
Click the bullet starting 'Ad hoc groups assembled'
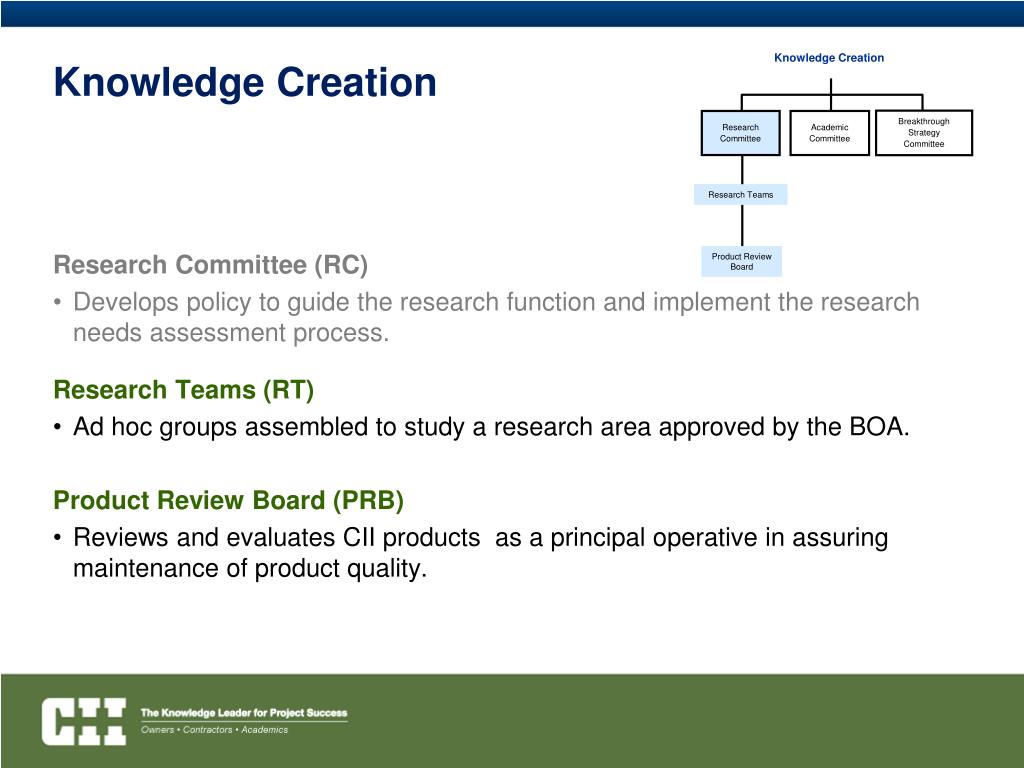[x=481, y=427]
